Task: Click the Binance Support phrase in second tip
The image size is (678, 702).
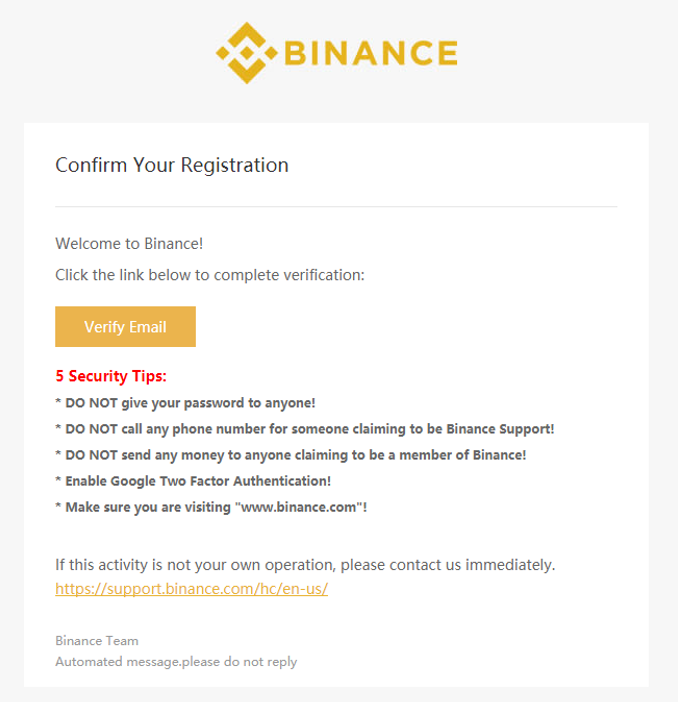Action: click(x=500, y=429)
